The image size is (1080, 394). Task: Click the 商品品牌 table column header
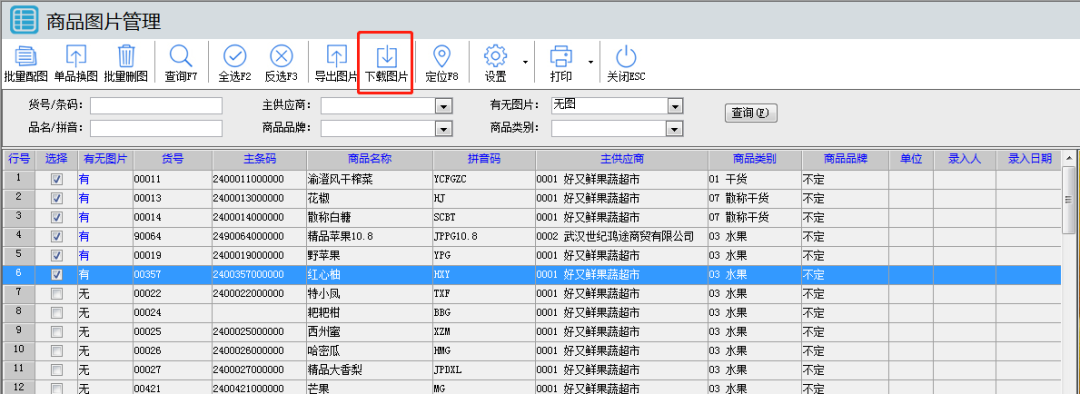point(845,159)
